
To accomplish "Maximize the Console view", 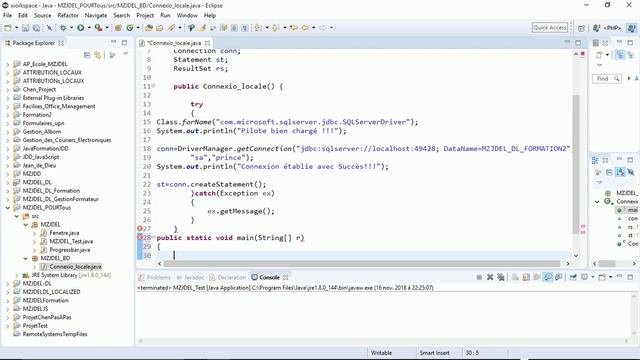I will click(630, 277).
